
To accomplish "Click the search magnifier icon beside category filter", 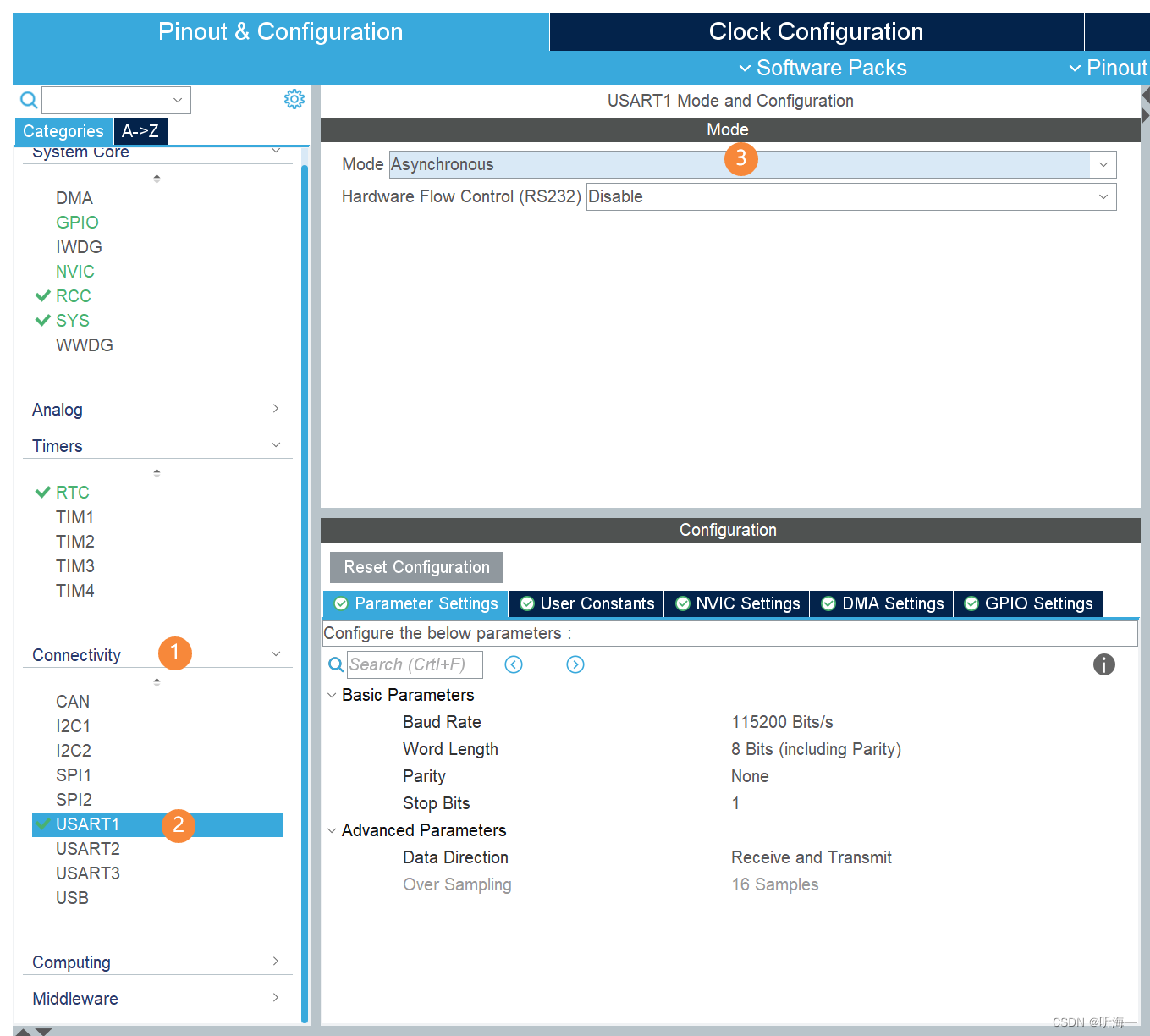I will 29,101.
